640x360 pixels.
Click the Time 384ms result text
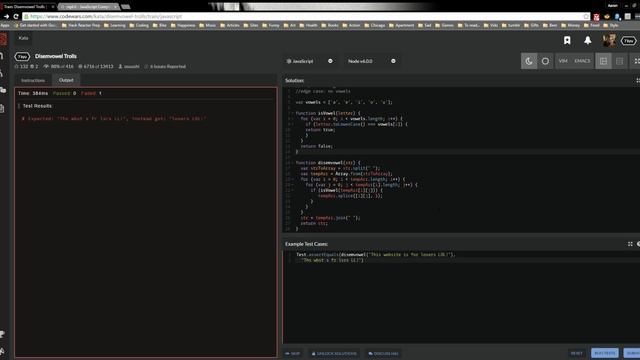pos(33,93)
